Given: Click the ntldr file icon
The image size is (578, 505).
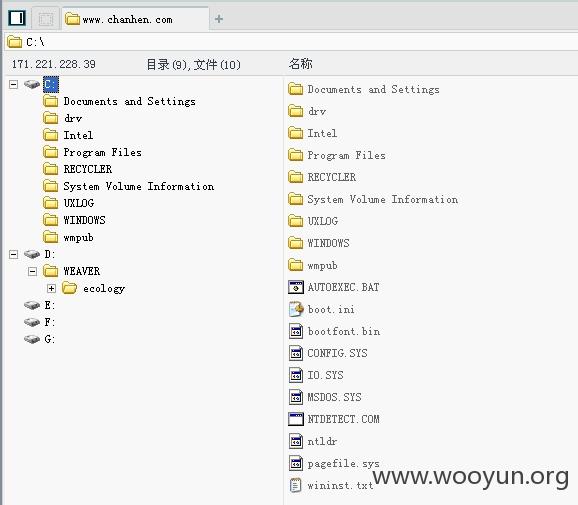Looking at the screenshot, I should [296, 441].
